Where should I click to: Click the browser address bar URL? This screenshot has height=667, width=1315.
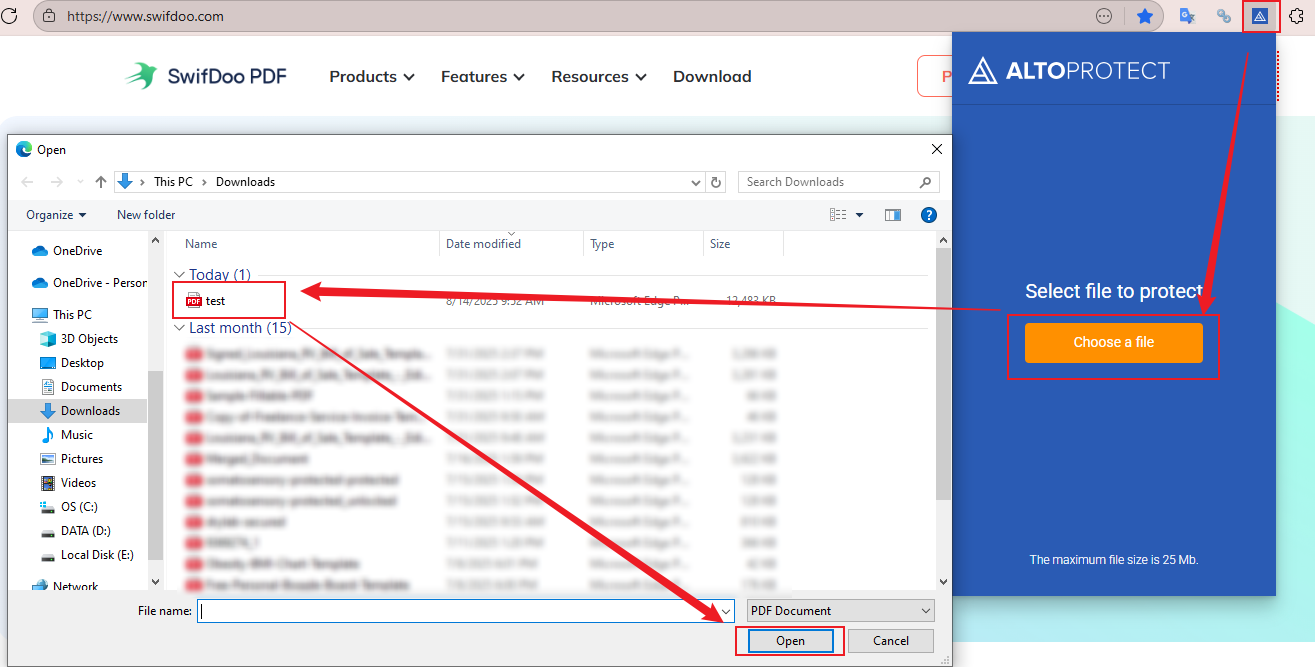tap(146, 16)
